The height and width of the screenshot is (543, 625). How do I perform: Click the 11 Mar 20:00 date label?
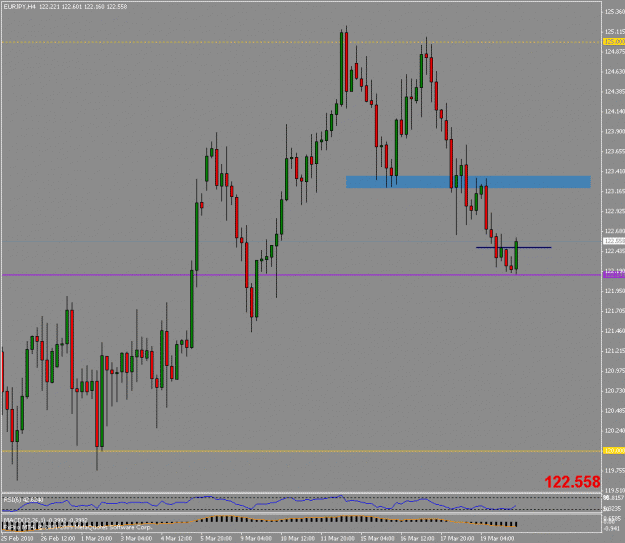pos(338,538)
